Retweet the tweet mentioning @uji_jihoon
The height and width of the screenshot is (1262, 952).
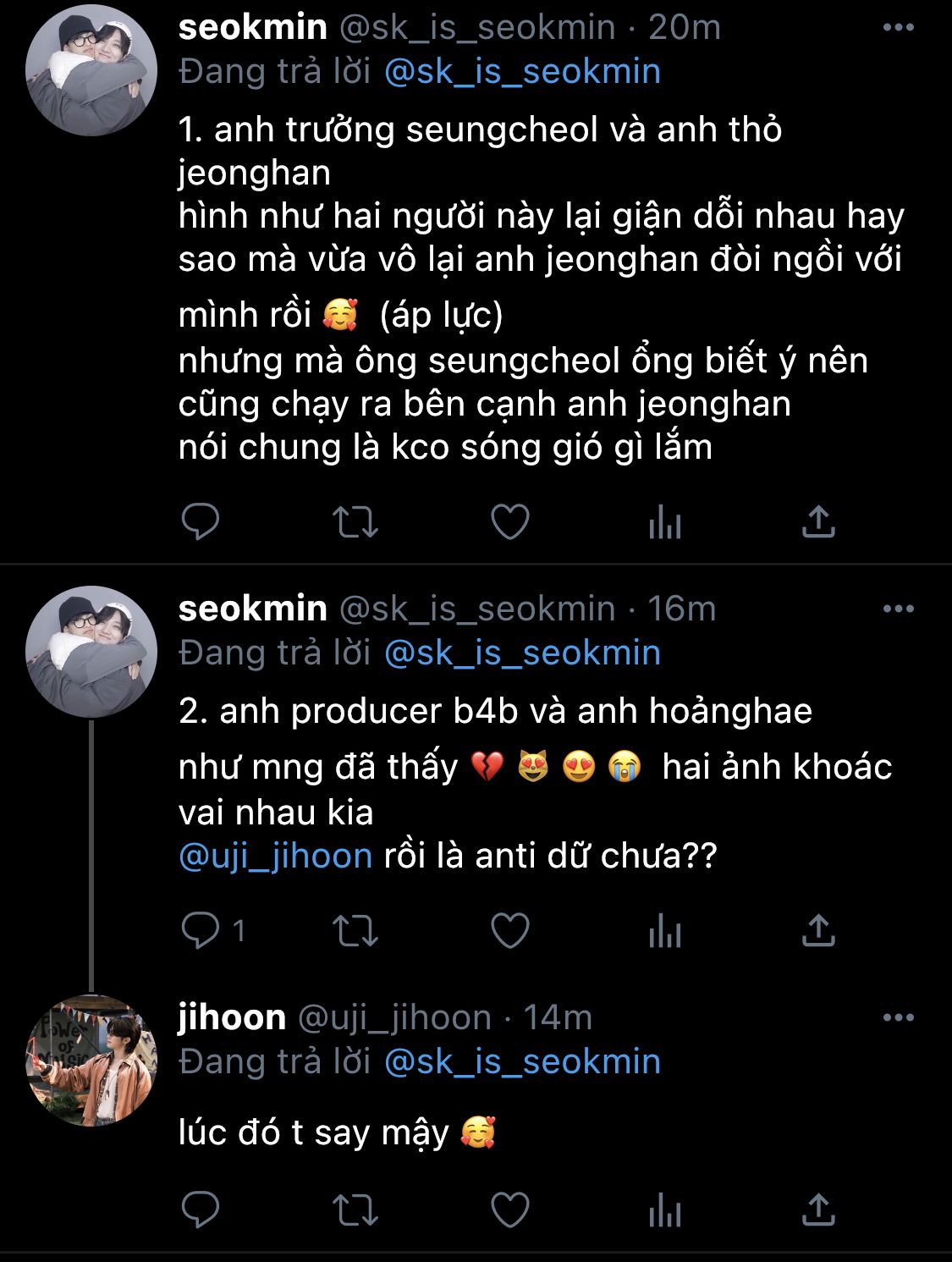[355, 931]
